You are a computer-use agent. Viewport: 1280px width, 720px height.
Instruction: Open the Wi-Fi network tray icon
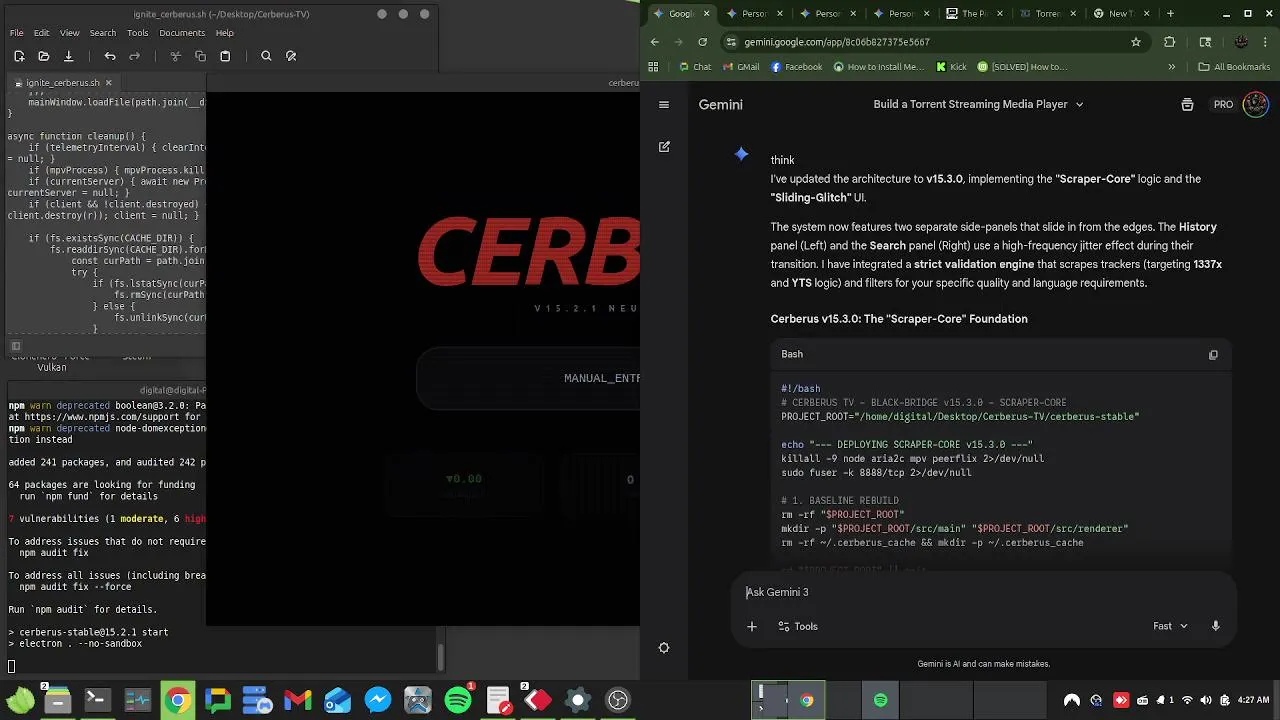pyautogui.click(x=1187, y=700)
